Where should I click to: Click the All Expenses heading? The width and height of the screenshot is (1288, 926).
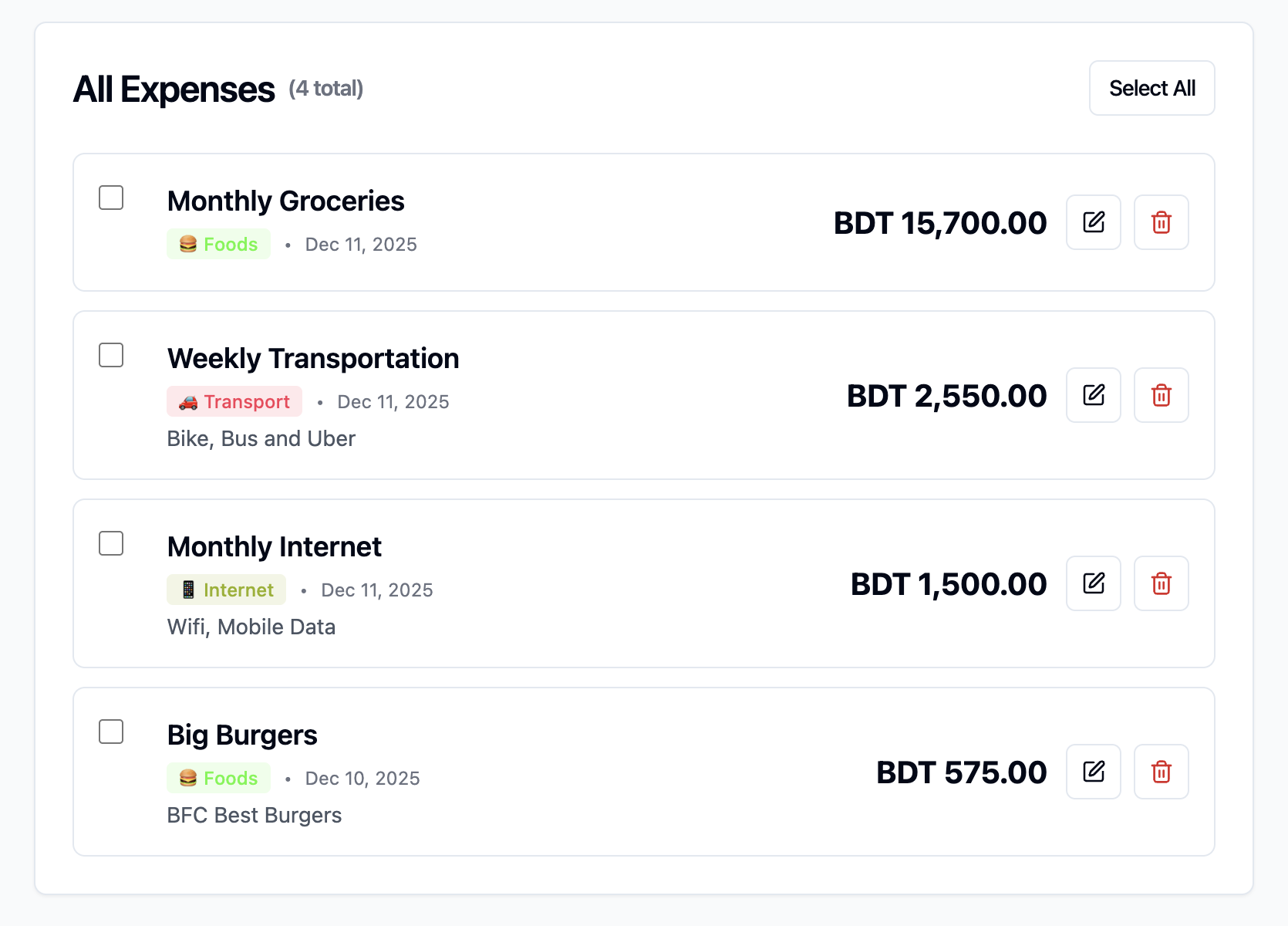[x=174, y=88]
